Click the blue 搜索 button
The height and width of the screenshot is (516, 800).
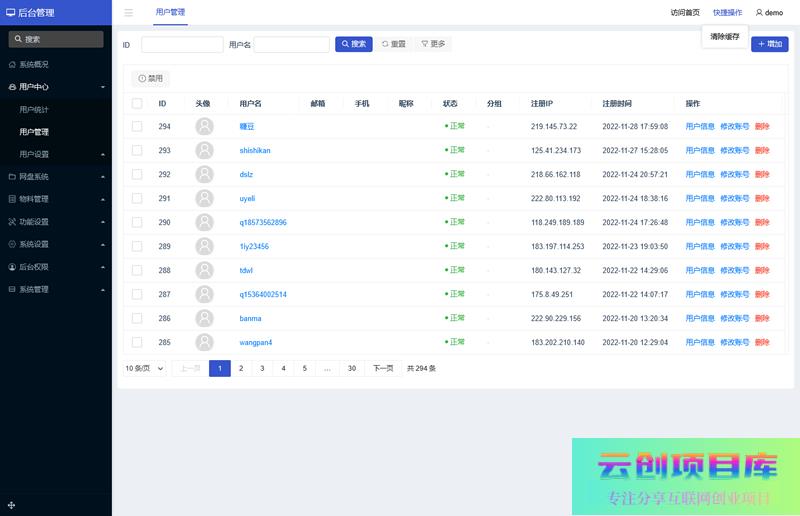tap(354, 44)
